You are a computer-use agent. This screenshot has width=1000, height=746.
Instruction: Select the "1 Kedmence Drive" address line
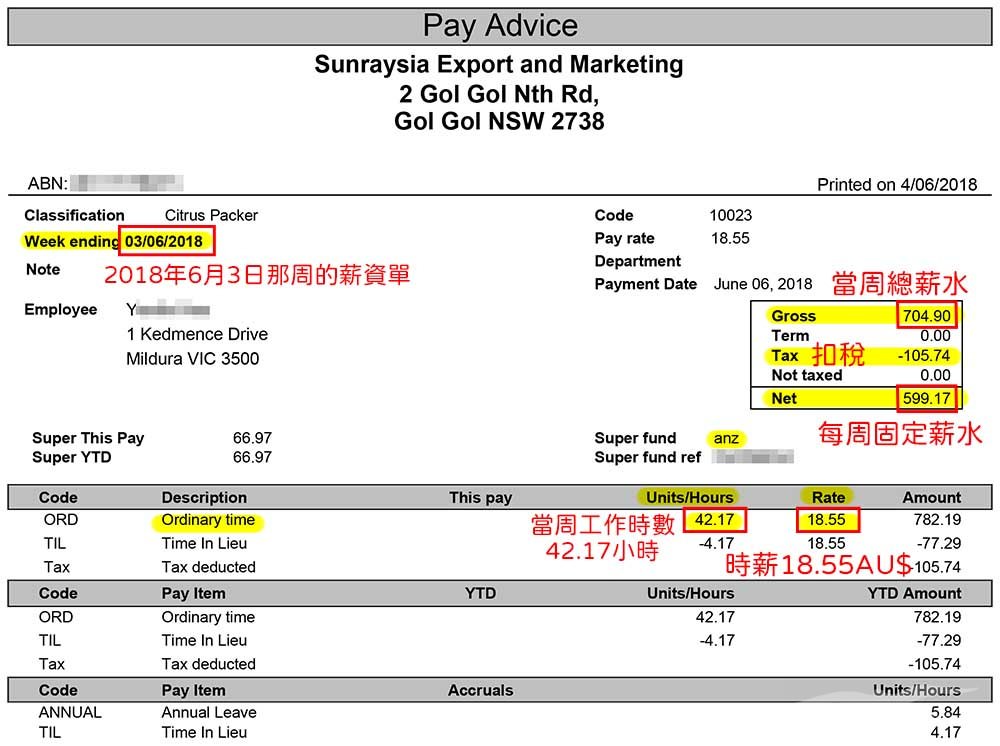tap(197, 334)
